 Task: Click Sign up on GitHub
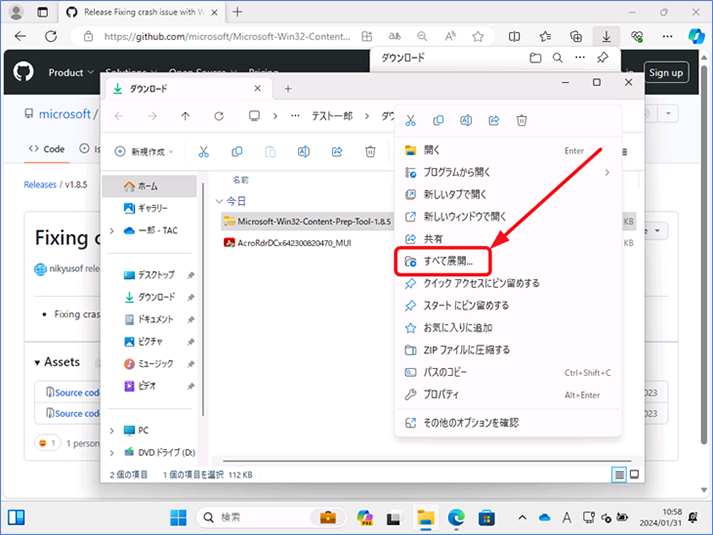[666, 73]
